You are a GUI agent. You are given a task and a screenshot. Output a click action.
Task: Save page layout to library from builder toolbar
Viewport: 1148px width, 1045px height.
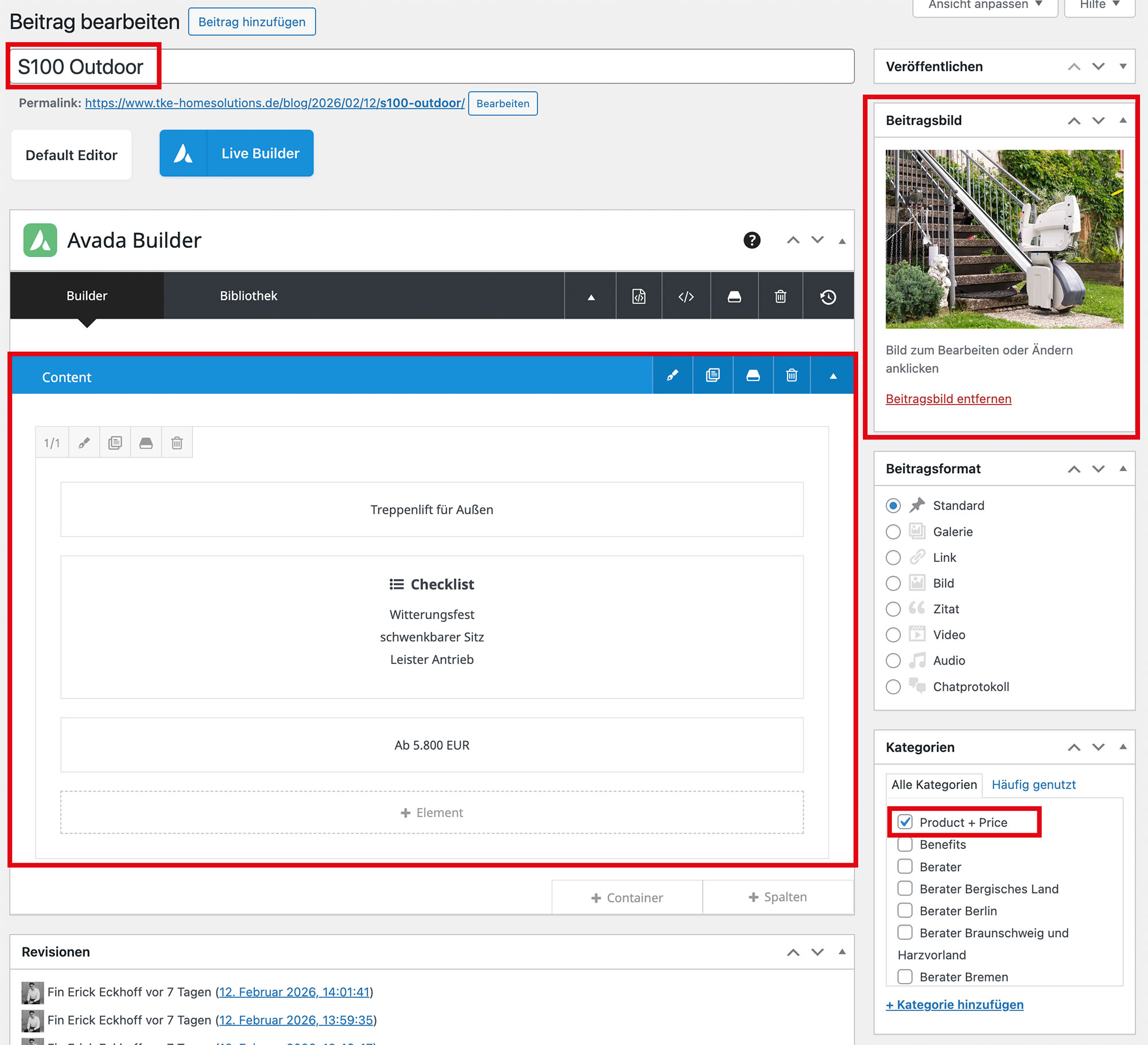pyautogui.click(x=734, y=296)
